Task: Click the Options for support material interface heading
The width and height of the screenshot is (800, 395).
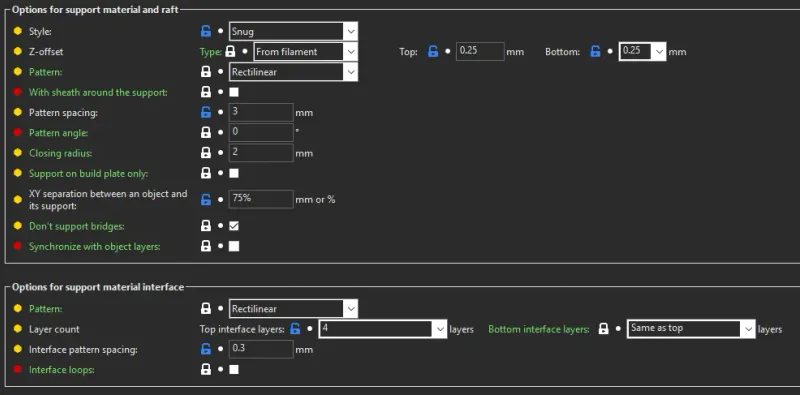Action: click(98, 287)
